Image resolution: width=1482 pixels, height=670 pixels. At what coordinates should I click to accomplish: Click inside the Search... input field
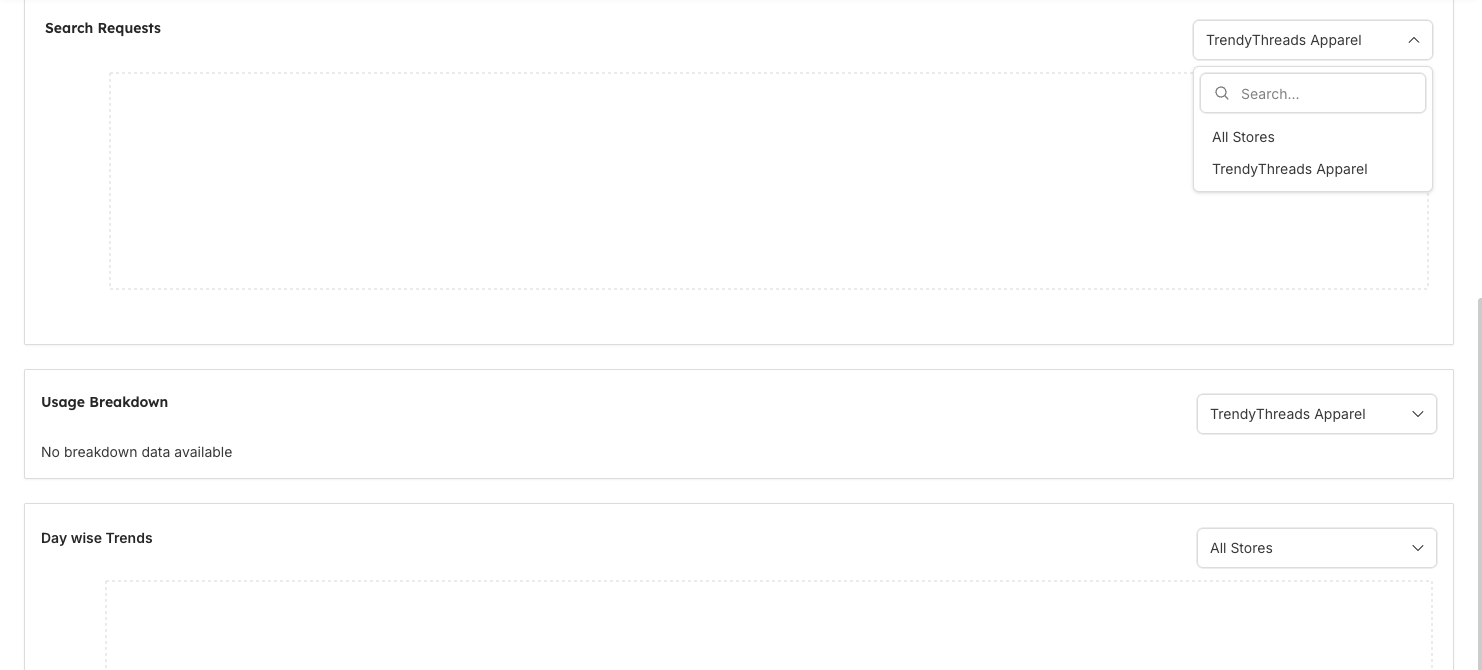pos(1320,93)
